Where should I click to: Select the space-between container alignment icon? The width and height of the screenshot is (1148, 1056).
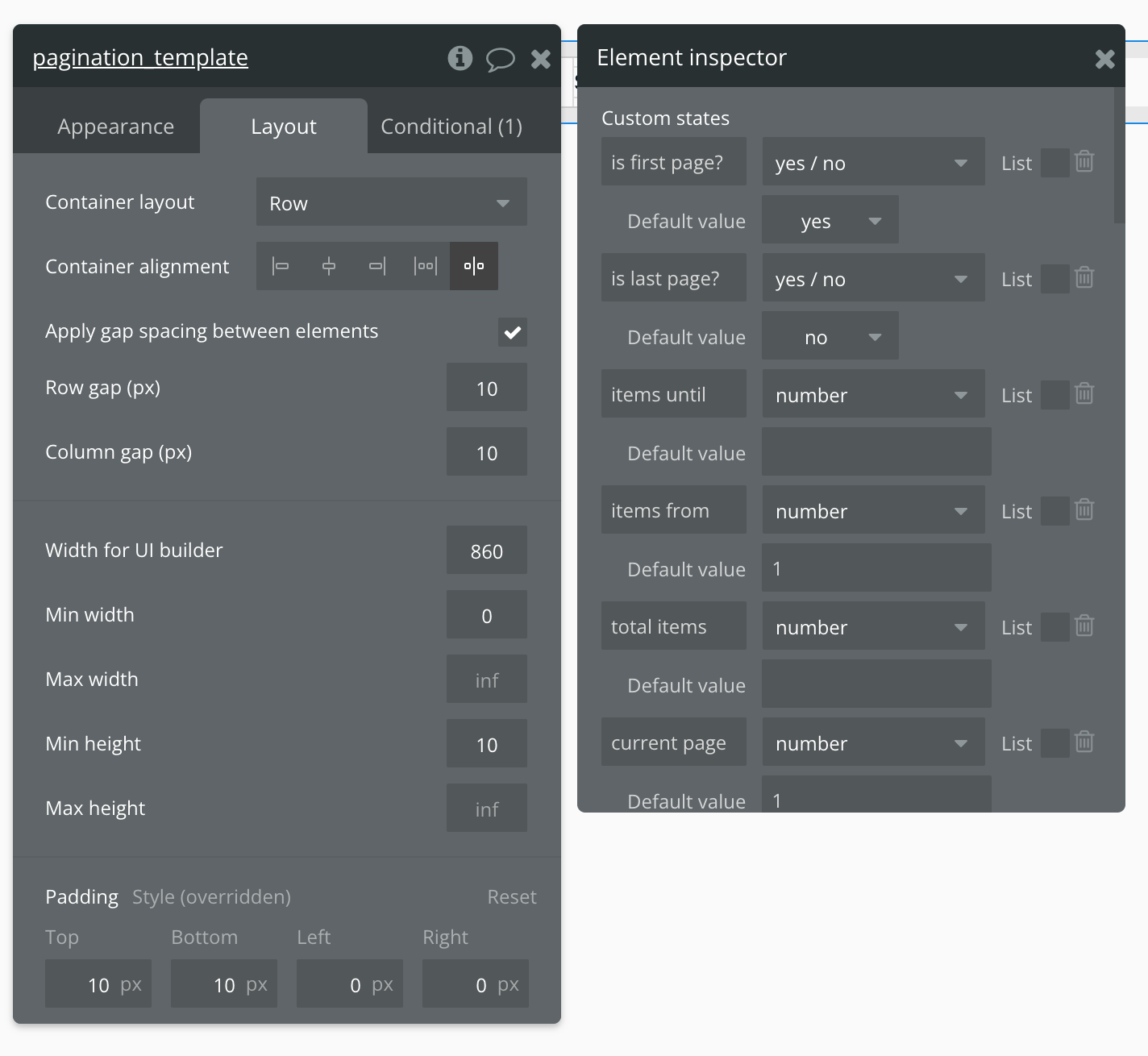tap(426, 266)
